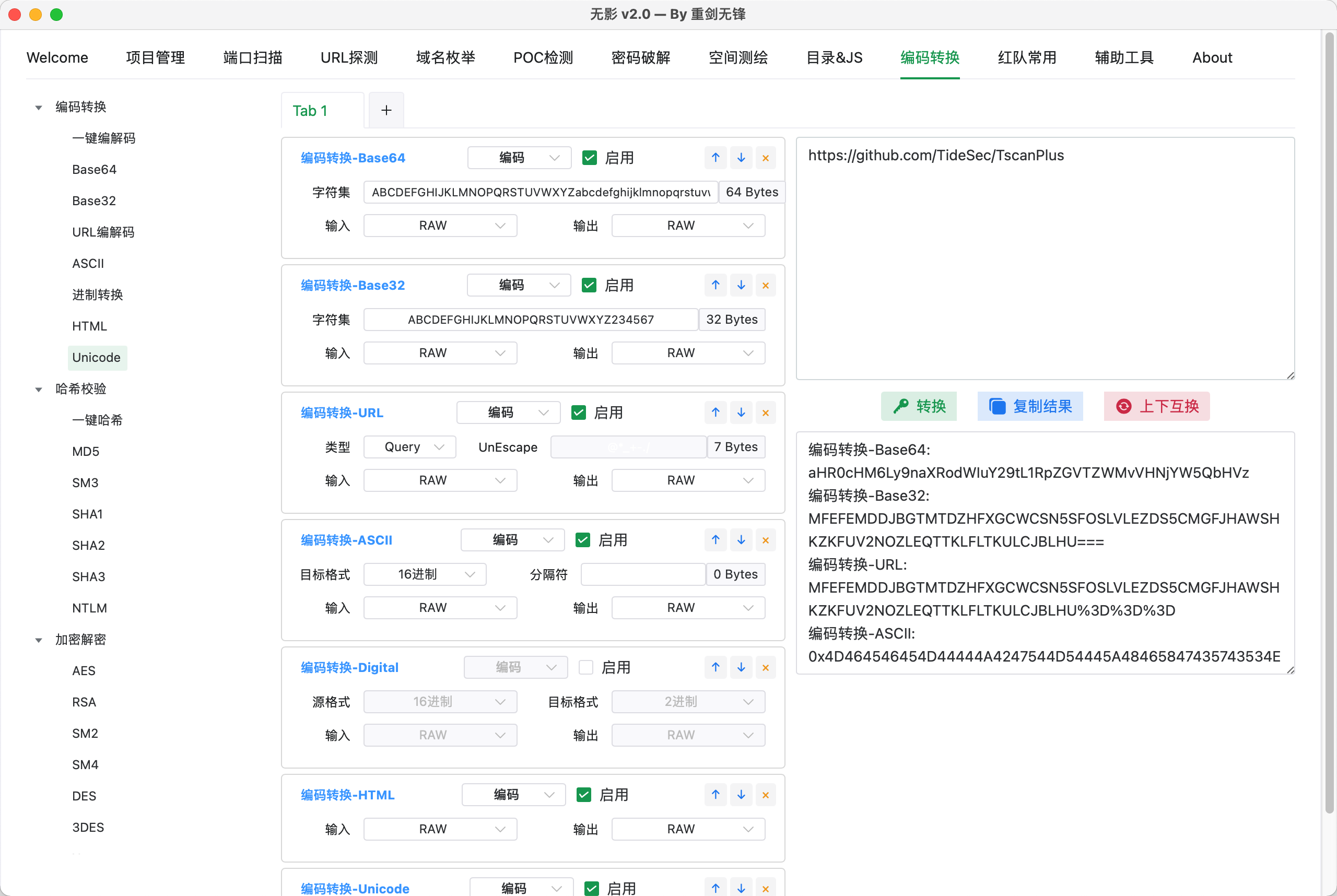Move the ASCII block down with its arrow
This screenshot has width=1337, height=896.
(741, 540)
